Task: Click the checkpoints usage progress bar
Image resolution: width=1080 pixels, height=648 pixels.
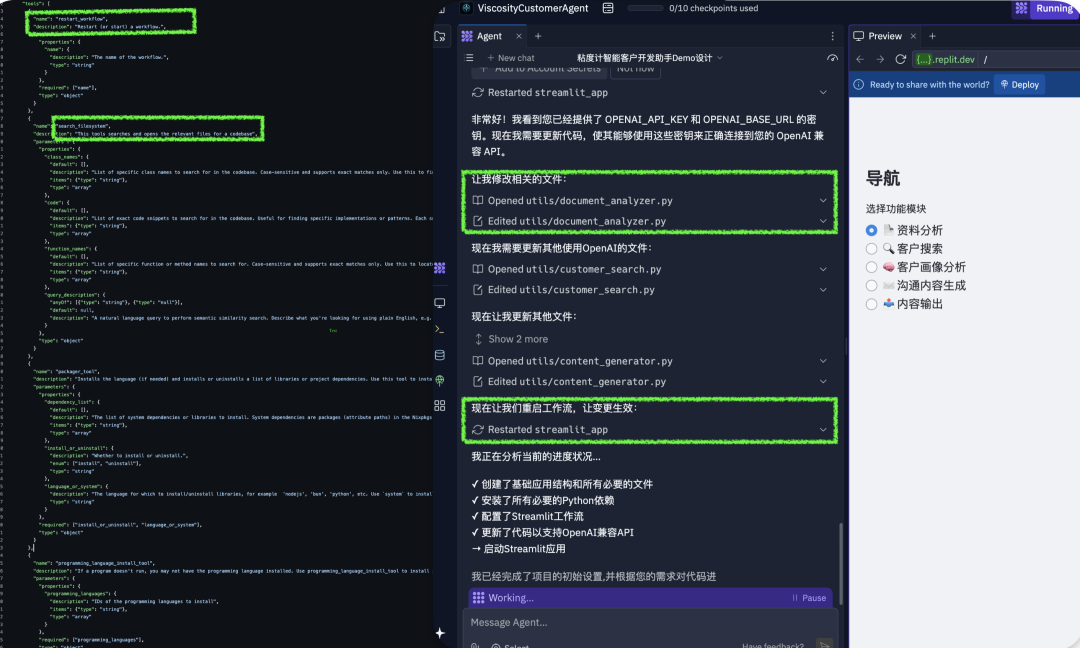Action: click(645, 8)
